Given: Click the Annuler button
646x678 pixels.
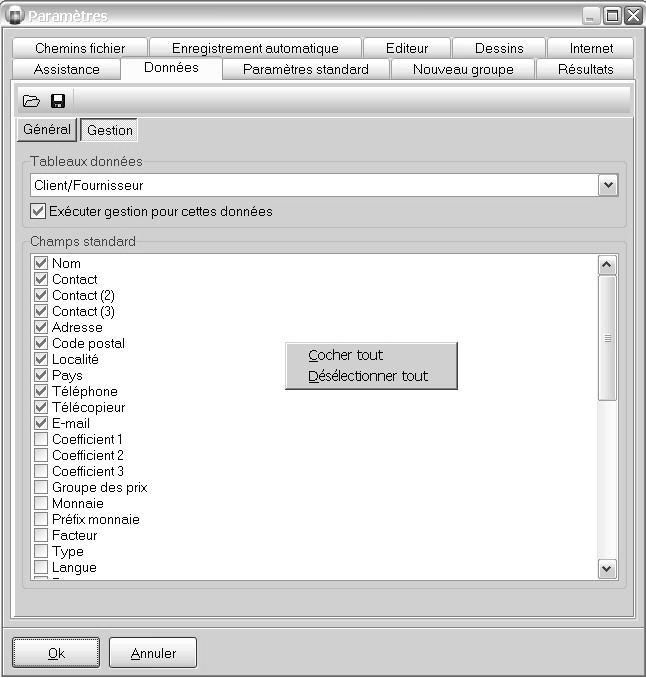Looking at the screenshot, I should [153, 653].
